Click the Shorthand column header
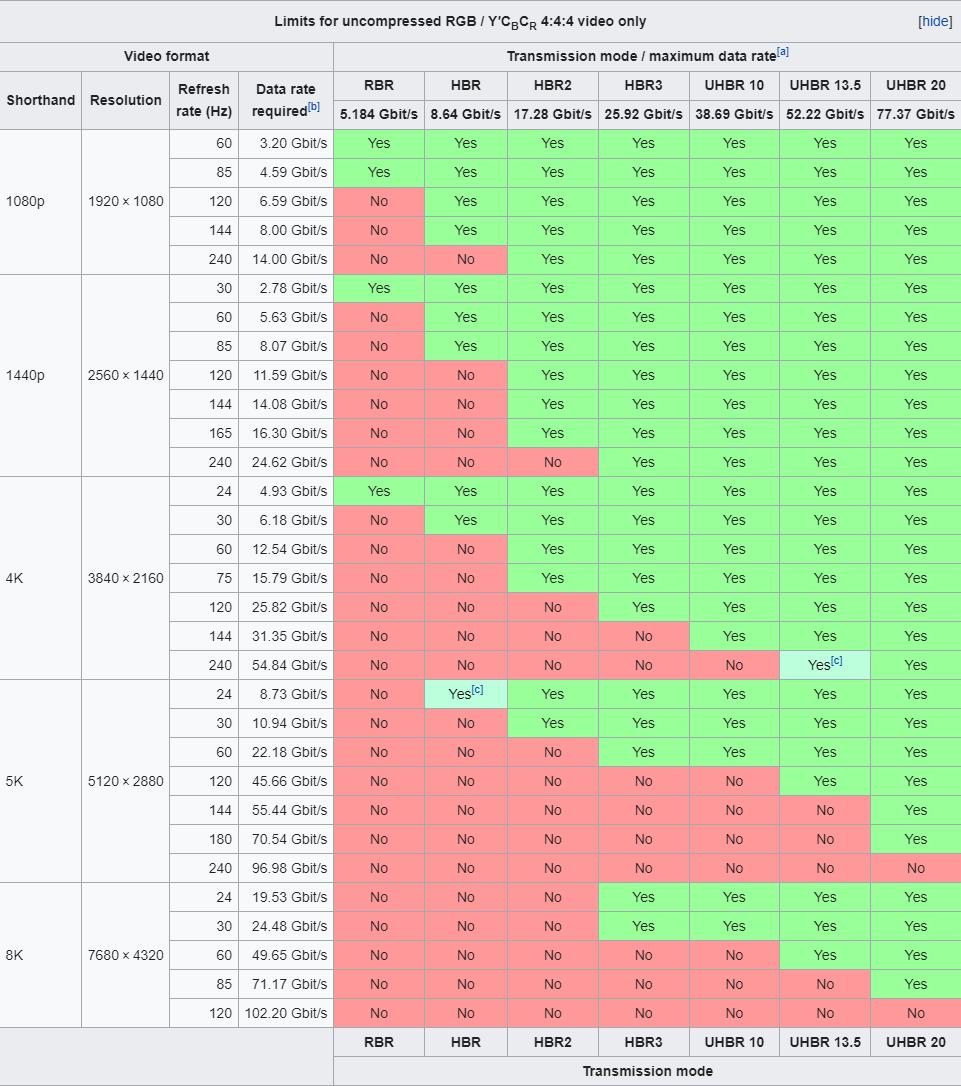 (x=41, y=100)
